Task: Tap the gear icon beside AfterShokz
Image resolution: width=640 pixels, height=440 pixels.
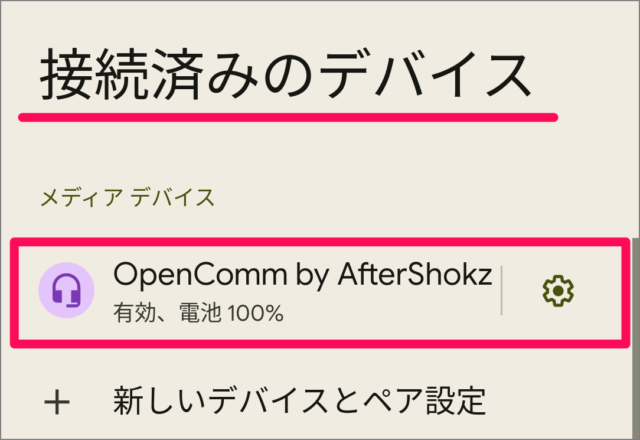Action: pos(558,291)
